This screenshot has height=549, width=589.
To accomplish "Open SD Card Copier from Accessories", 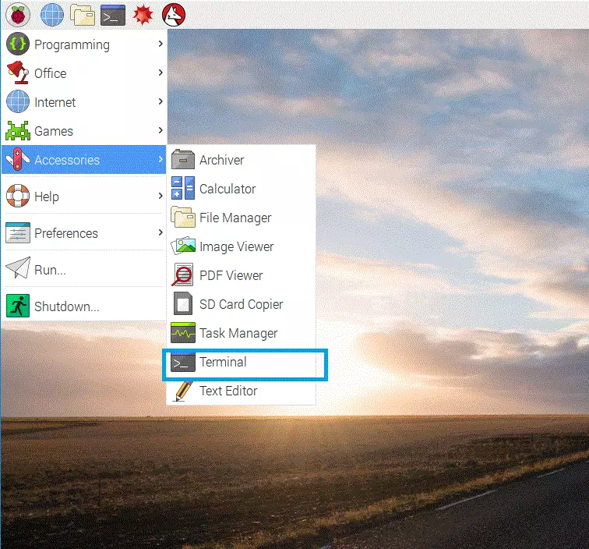I will 241,304.
